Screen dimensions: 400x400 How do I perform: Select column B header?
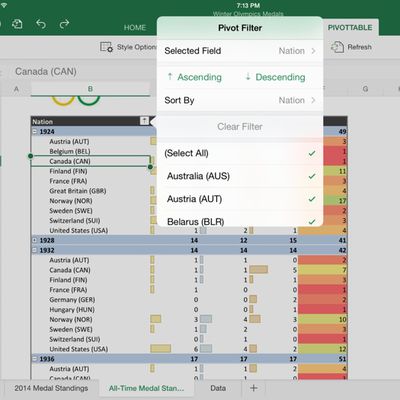(x=90, y=89)
